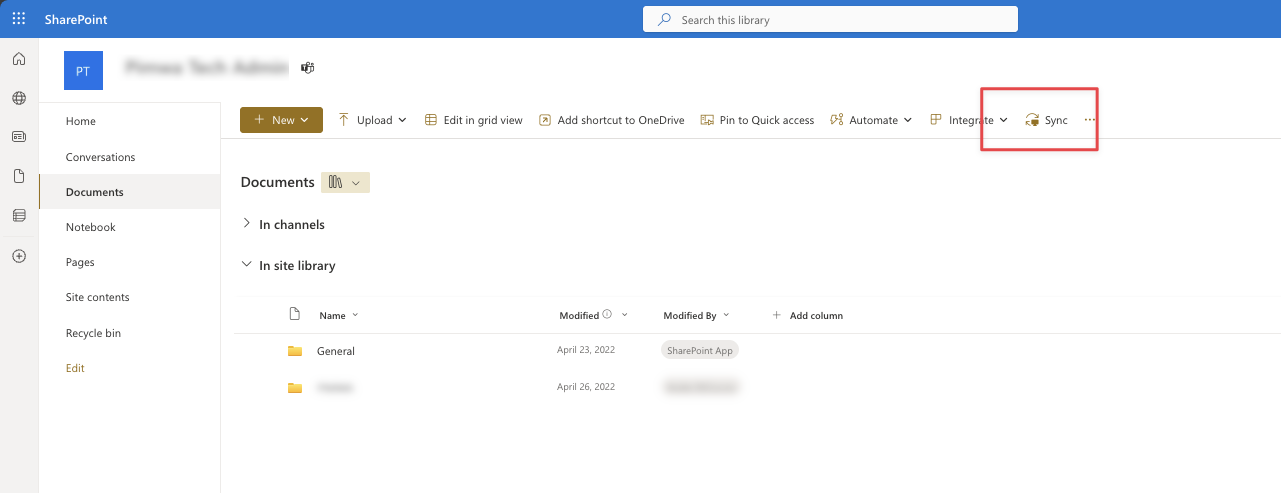Collapse the In site library section
This screenshot has width=1281, height=493.
[x=247, y=265]
